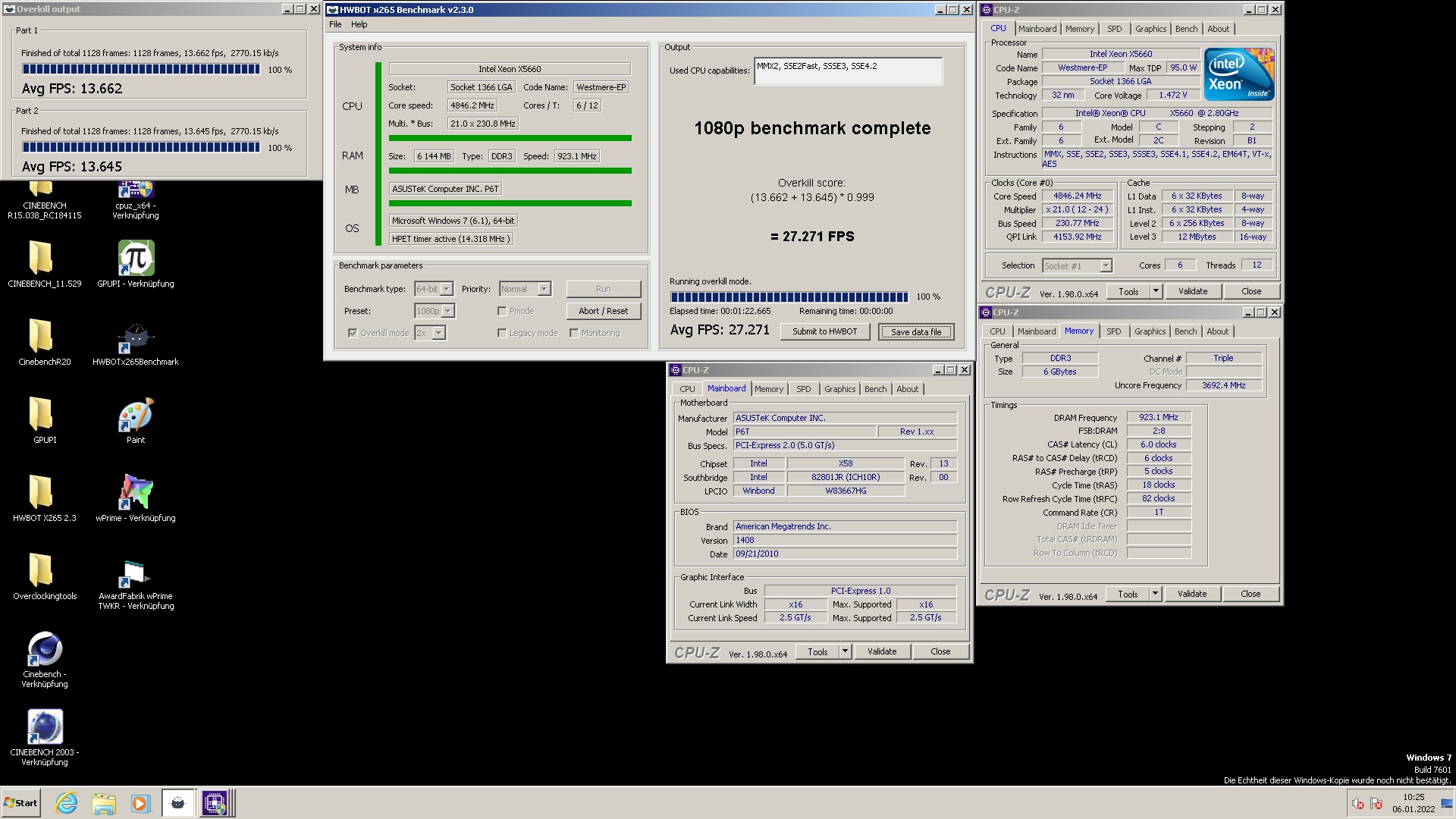Launch the wPrime shortcut icon
This screenshot has height=819, width=1456.
pos(136,492)
